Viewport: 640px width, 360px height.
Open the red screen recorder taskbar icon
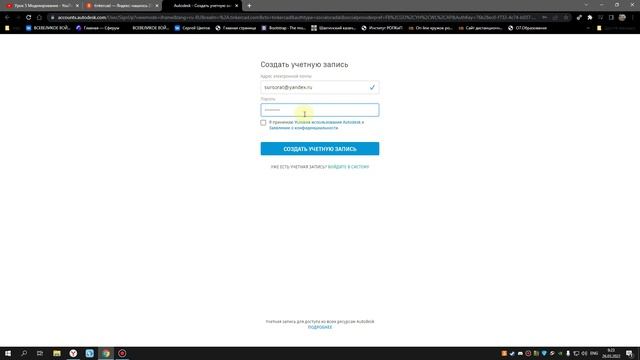point(122,353)
